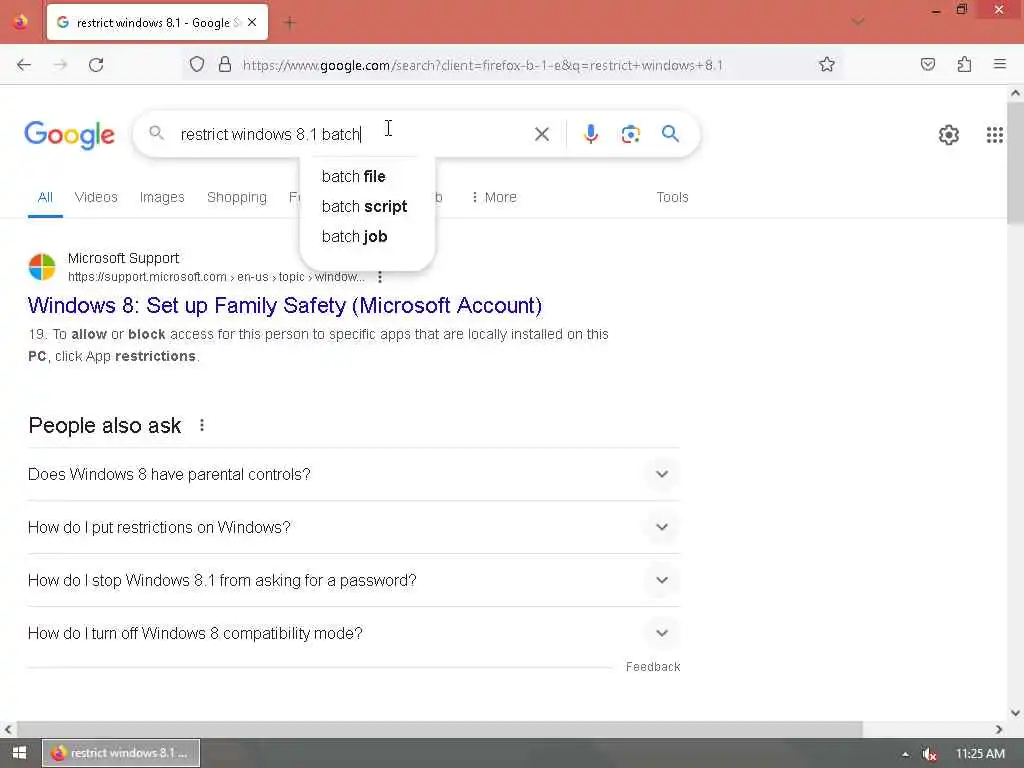Start voice search with the microphone icon

[590, 134]
